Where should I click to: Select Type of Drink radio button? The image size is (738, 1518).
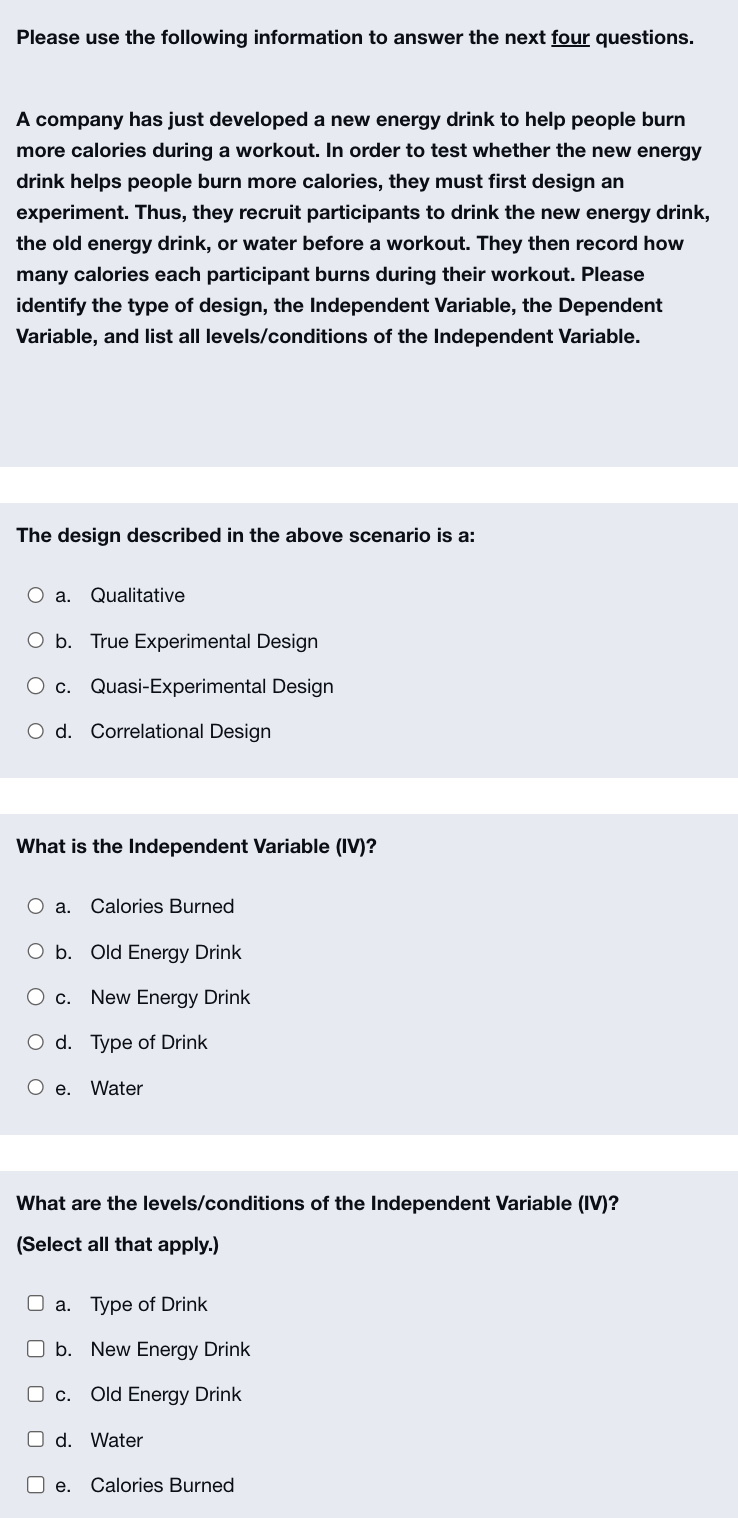[36, 1043]
